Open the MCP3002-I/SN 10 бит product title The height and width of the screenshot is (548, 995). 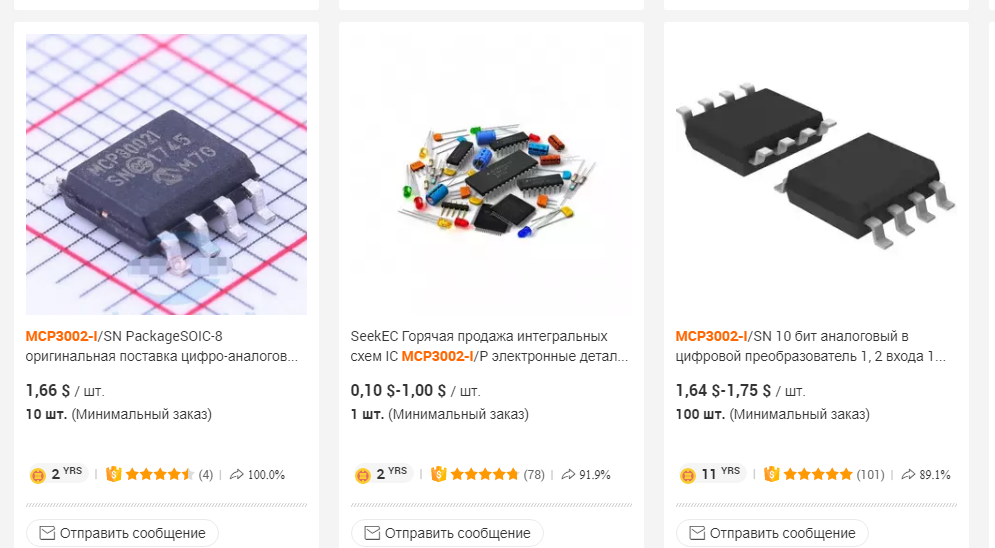pos(811,346)
